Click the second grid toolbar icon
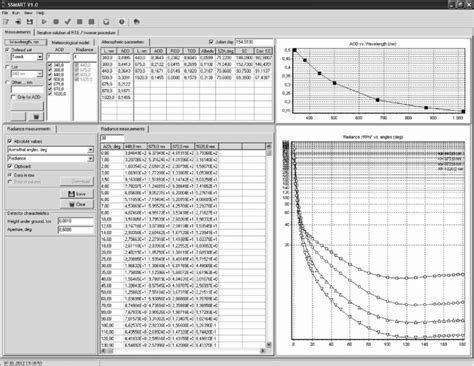 tap(91, 22)
